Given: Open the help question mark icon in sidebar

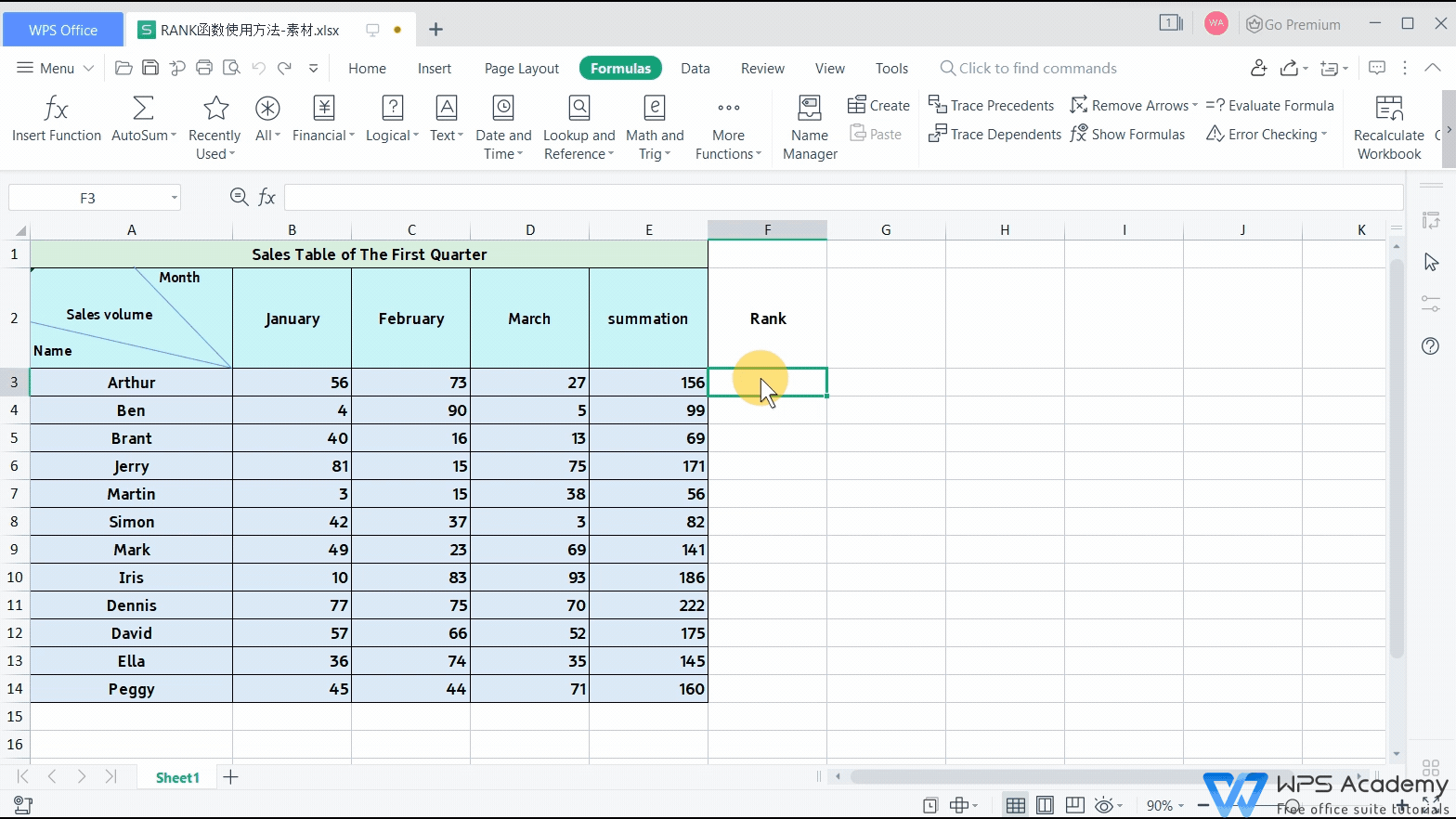Looking at the screenshot, I should (x=1431, y=346).
